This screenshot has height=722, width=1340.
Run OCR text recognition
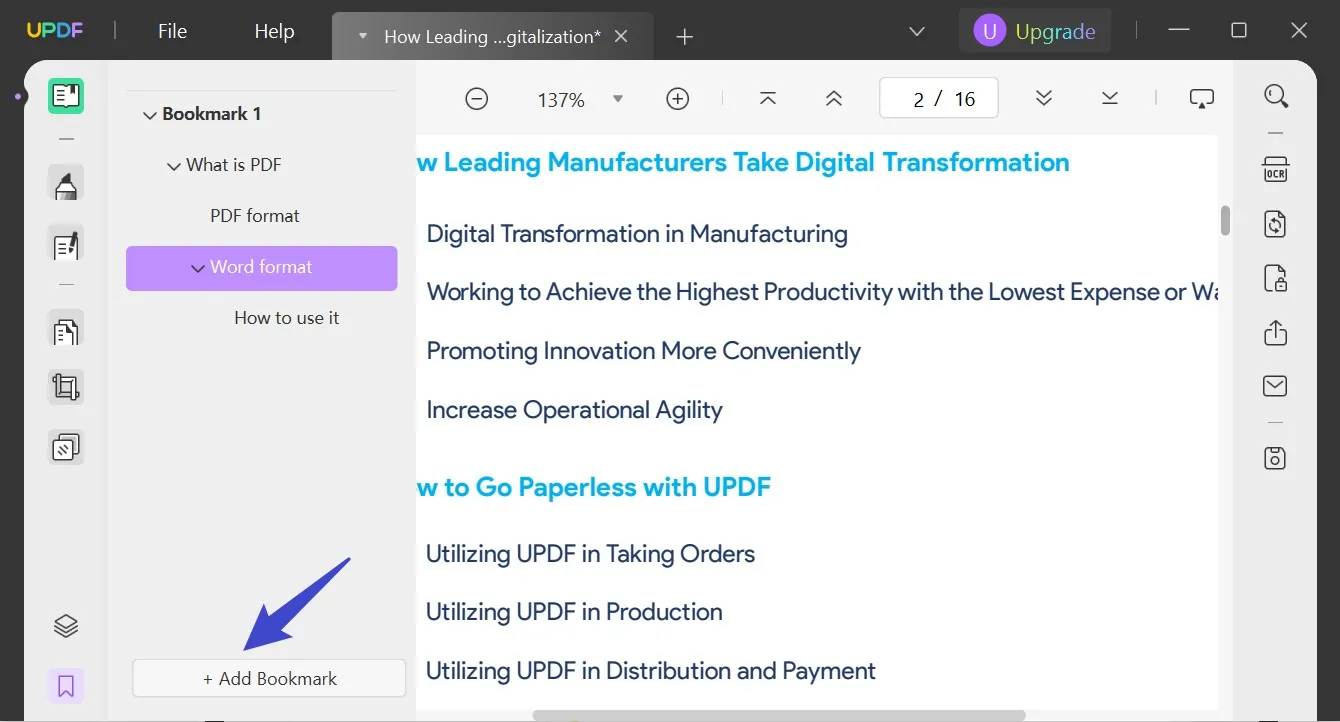[1275, 170]
